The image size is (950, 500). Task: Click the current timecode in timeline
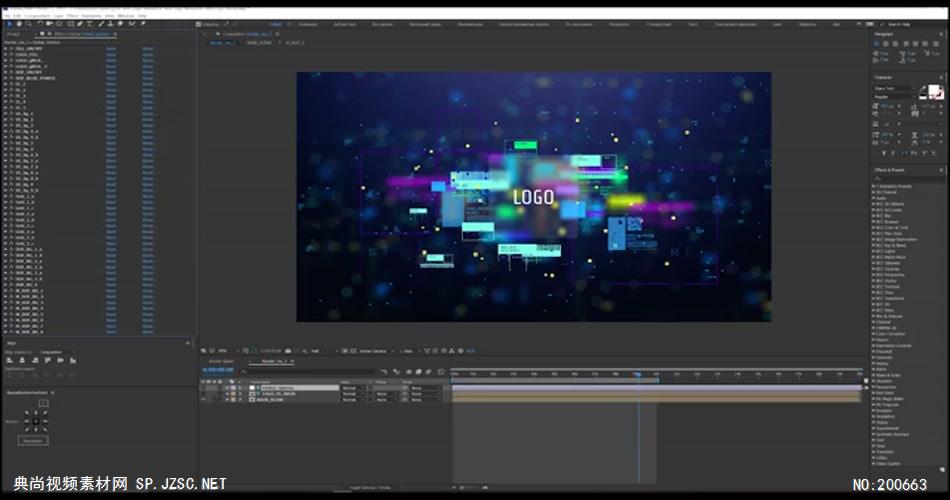pyautogui.click(x=218, y=370)
